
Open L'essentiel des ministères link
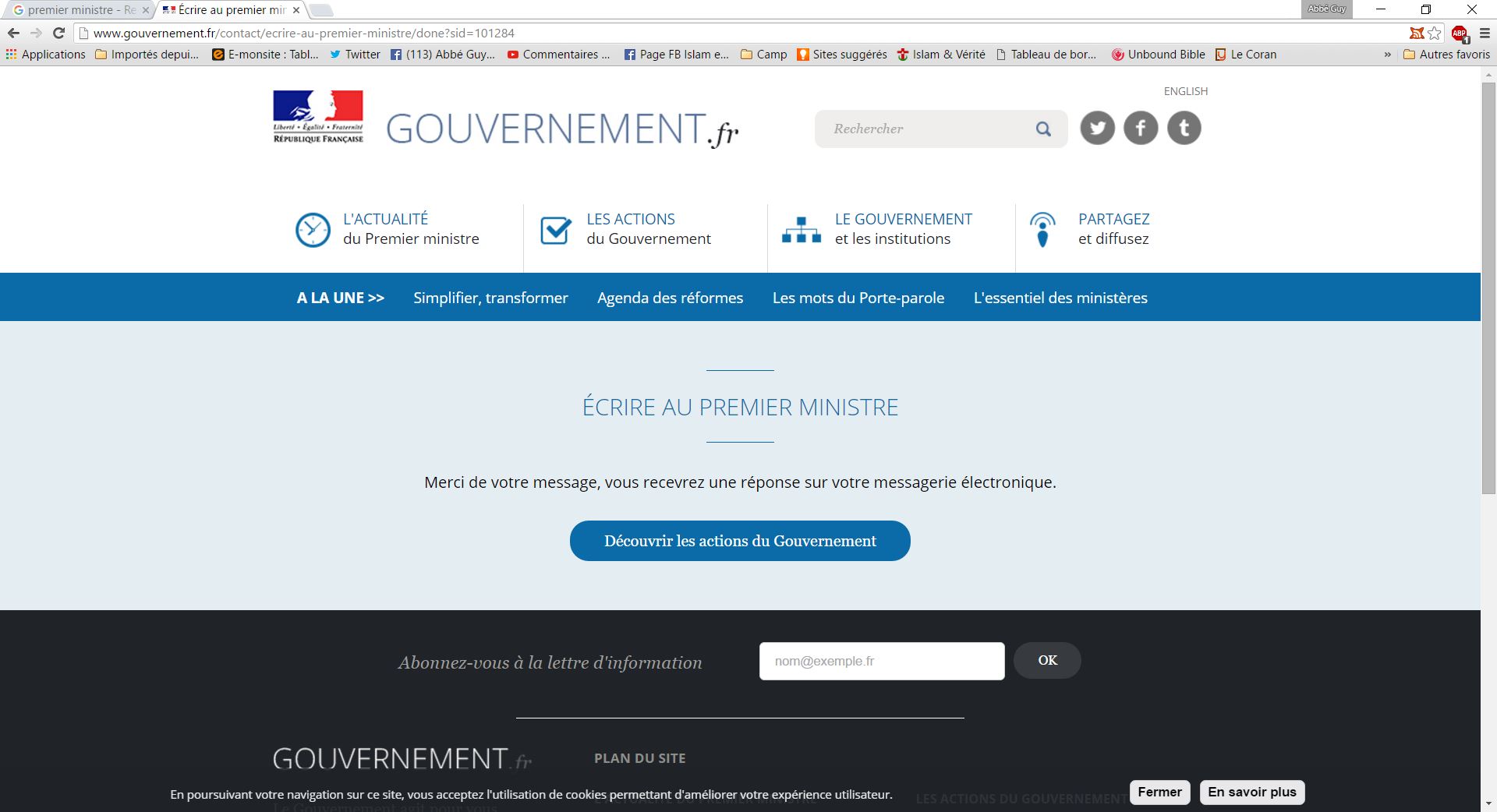pos(1060,298)
